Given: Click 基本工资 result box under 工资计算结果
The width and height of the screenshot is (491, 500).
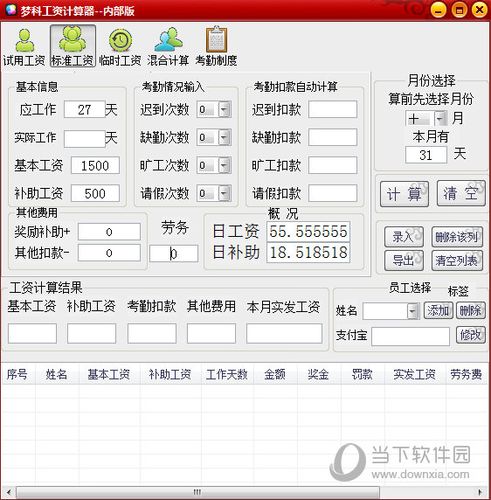Looking at the screenshot, I should pyautogui.click(x=32, y=333).
